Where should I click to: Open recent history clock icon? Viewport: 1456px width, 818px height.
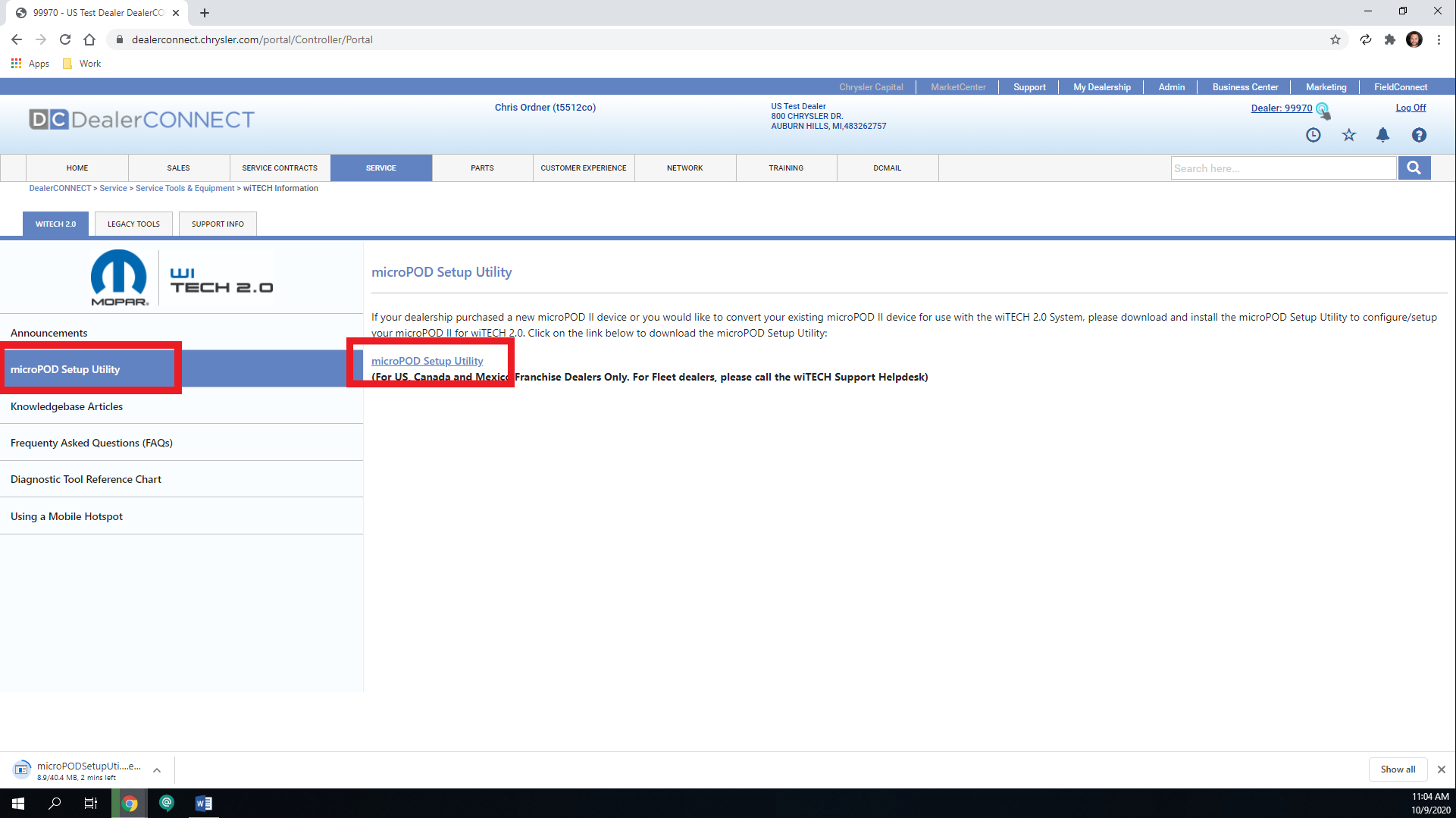tap(1314, 135)
